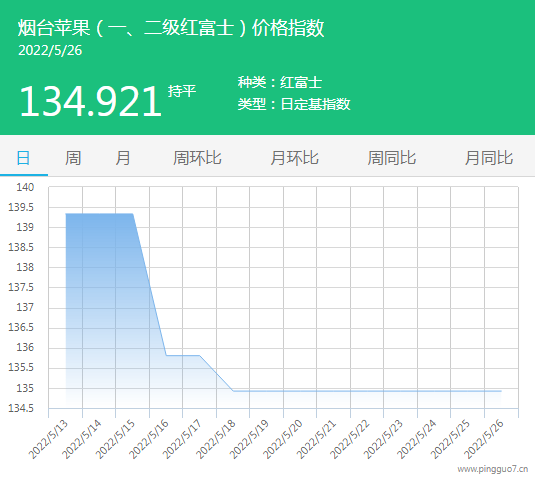Open the 月环比 tab

pos(294,158)
